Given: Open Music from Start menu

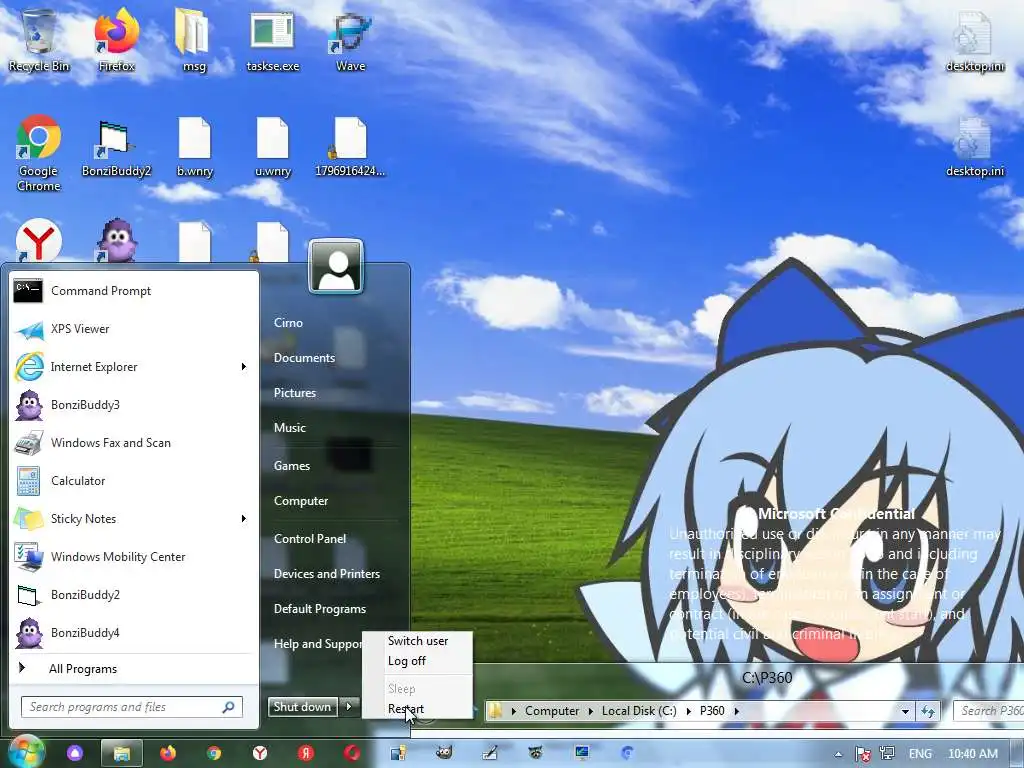Looking at the screenshot, I should (x=289, y=428).
